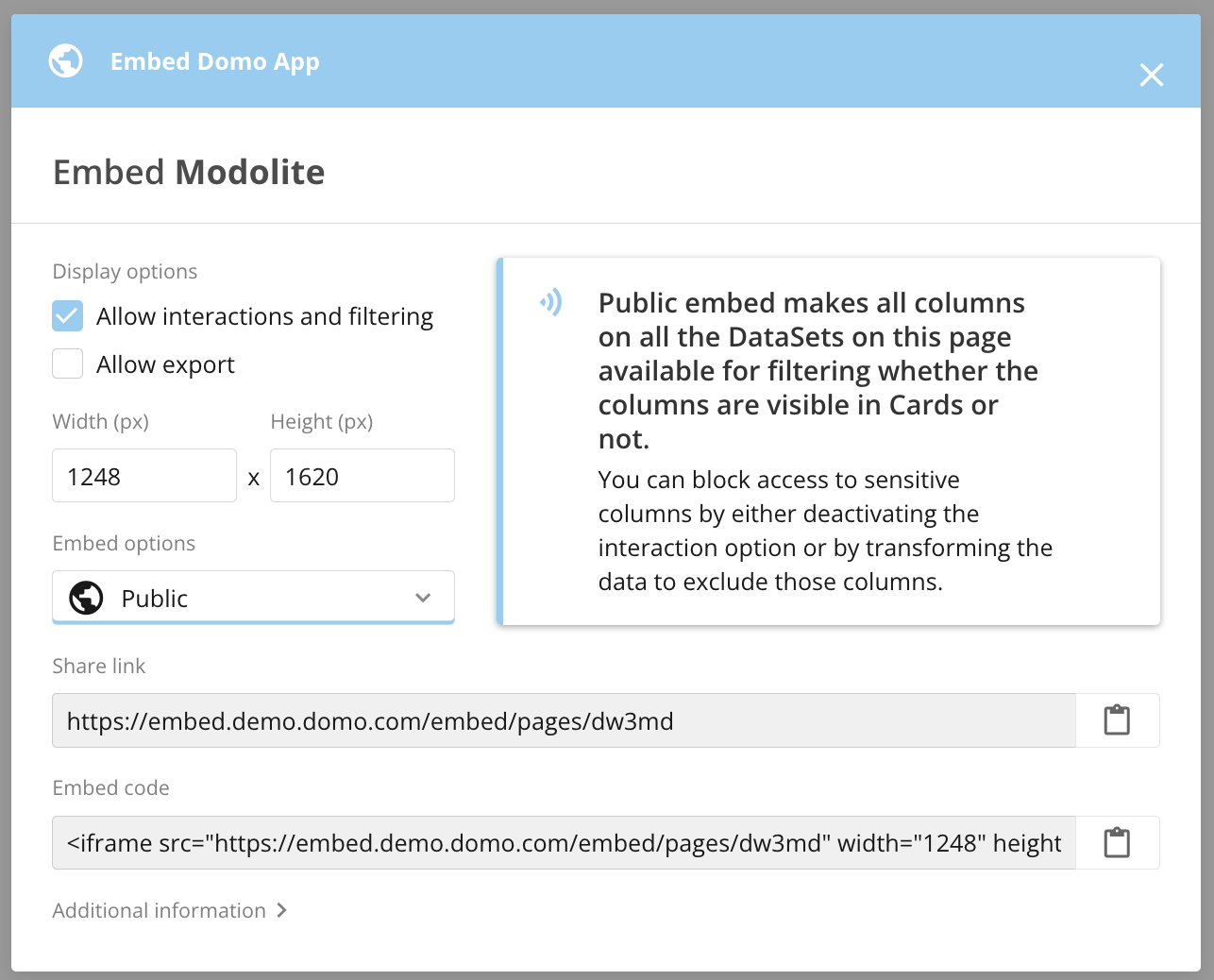Click into the Width (px) field
The height and width of the screenshot is (980, 1214).
click(144, 476)
